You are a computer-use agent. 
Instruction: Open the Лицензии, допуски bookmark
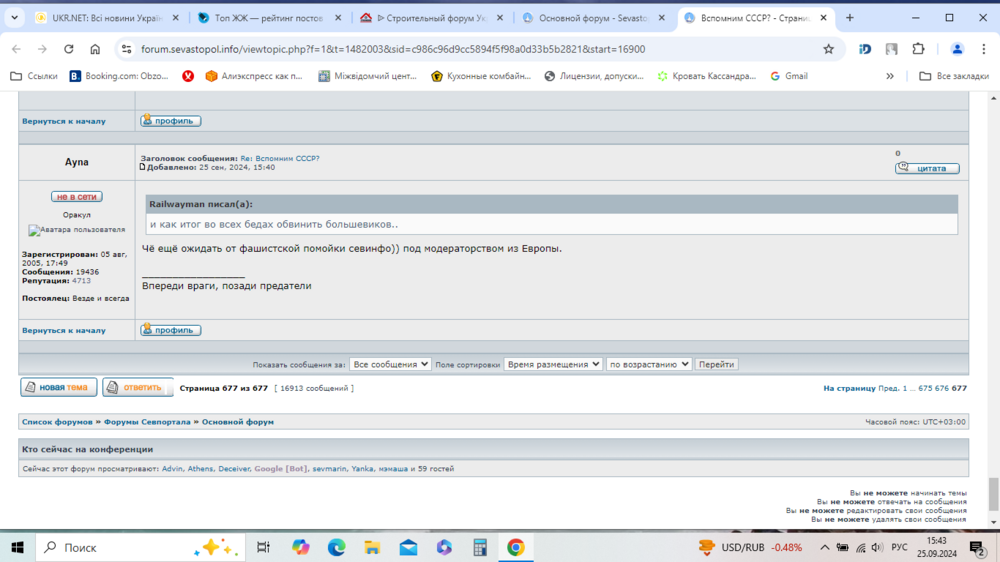tap(594, 76)
